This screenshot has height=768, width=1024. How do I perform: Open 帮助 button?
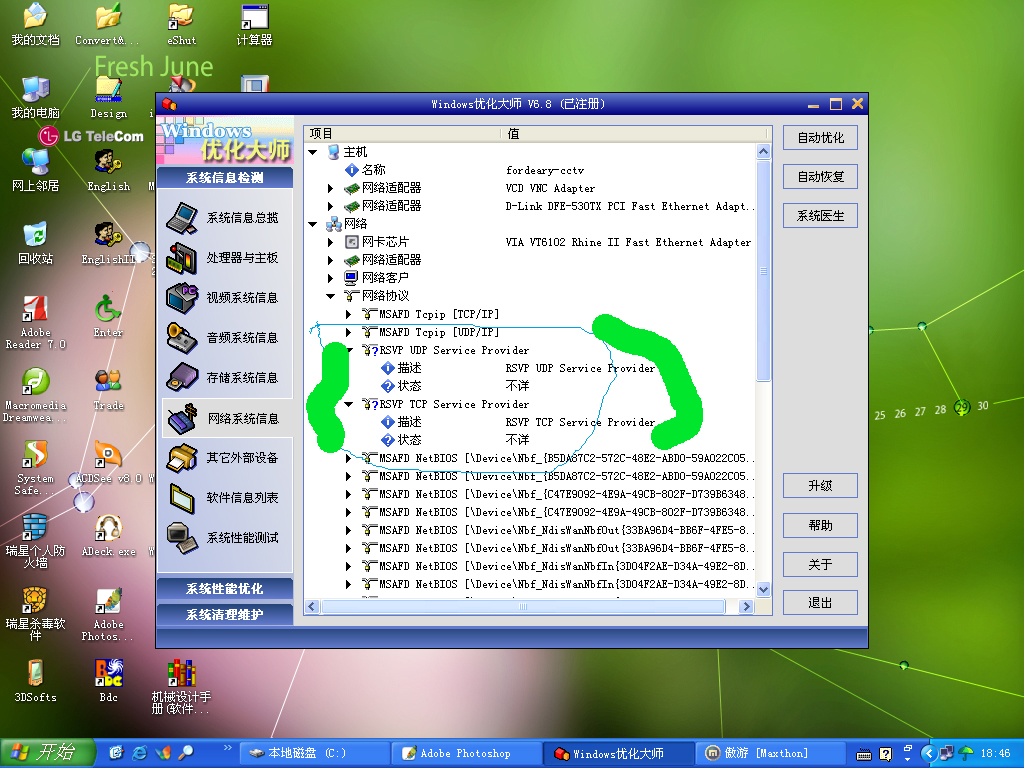tap(820, 525)
